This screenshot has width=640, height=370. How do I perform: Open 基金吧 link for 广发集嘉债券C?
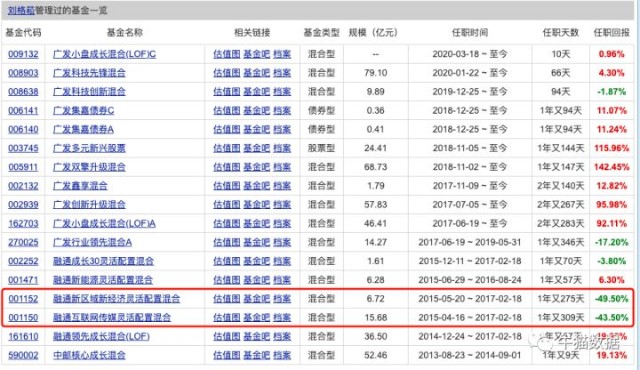(x=257, y=111)
